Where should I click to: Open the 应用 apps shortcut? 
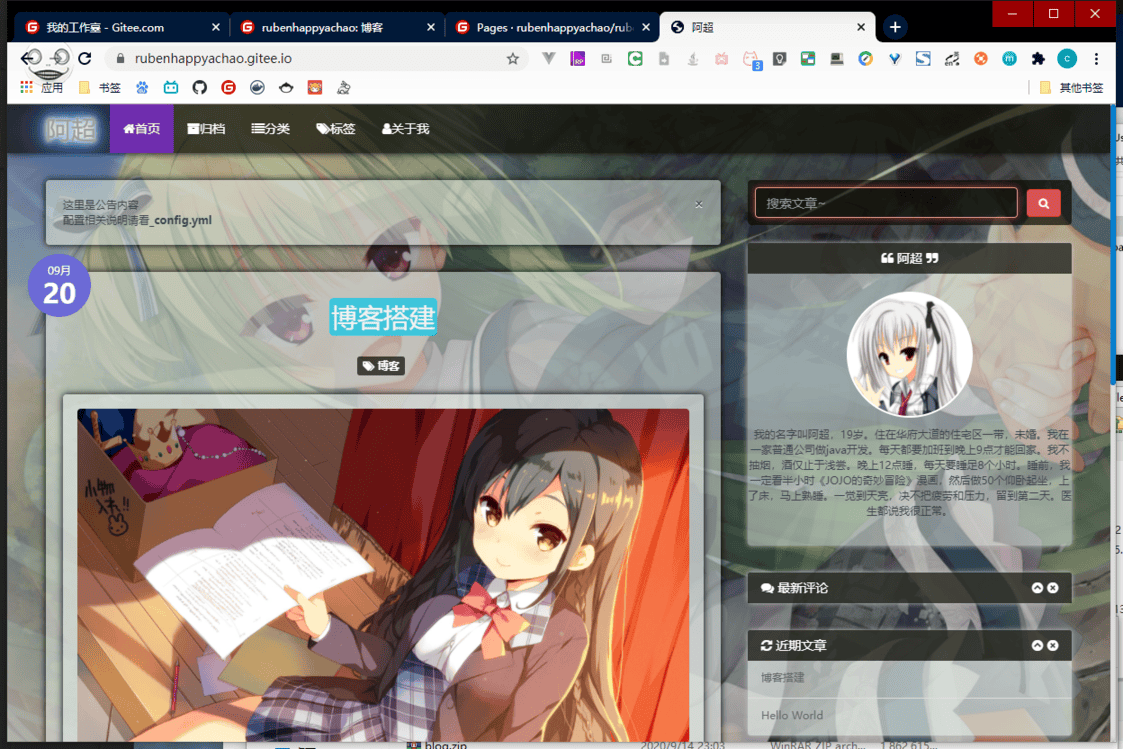point(42,88)
